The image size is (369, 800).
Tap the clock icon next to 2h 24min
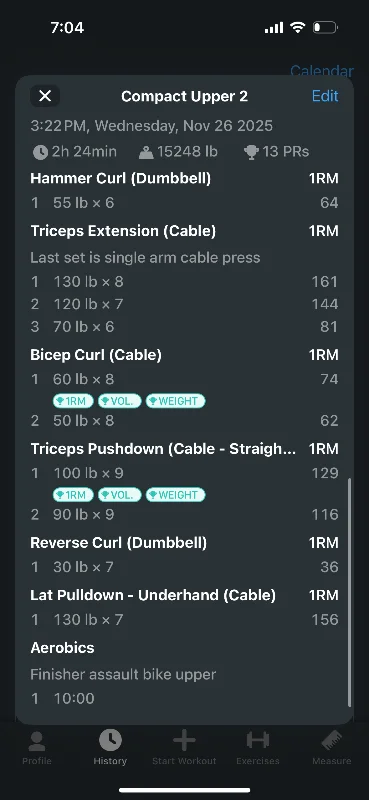click(40, 152)
